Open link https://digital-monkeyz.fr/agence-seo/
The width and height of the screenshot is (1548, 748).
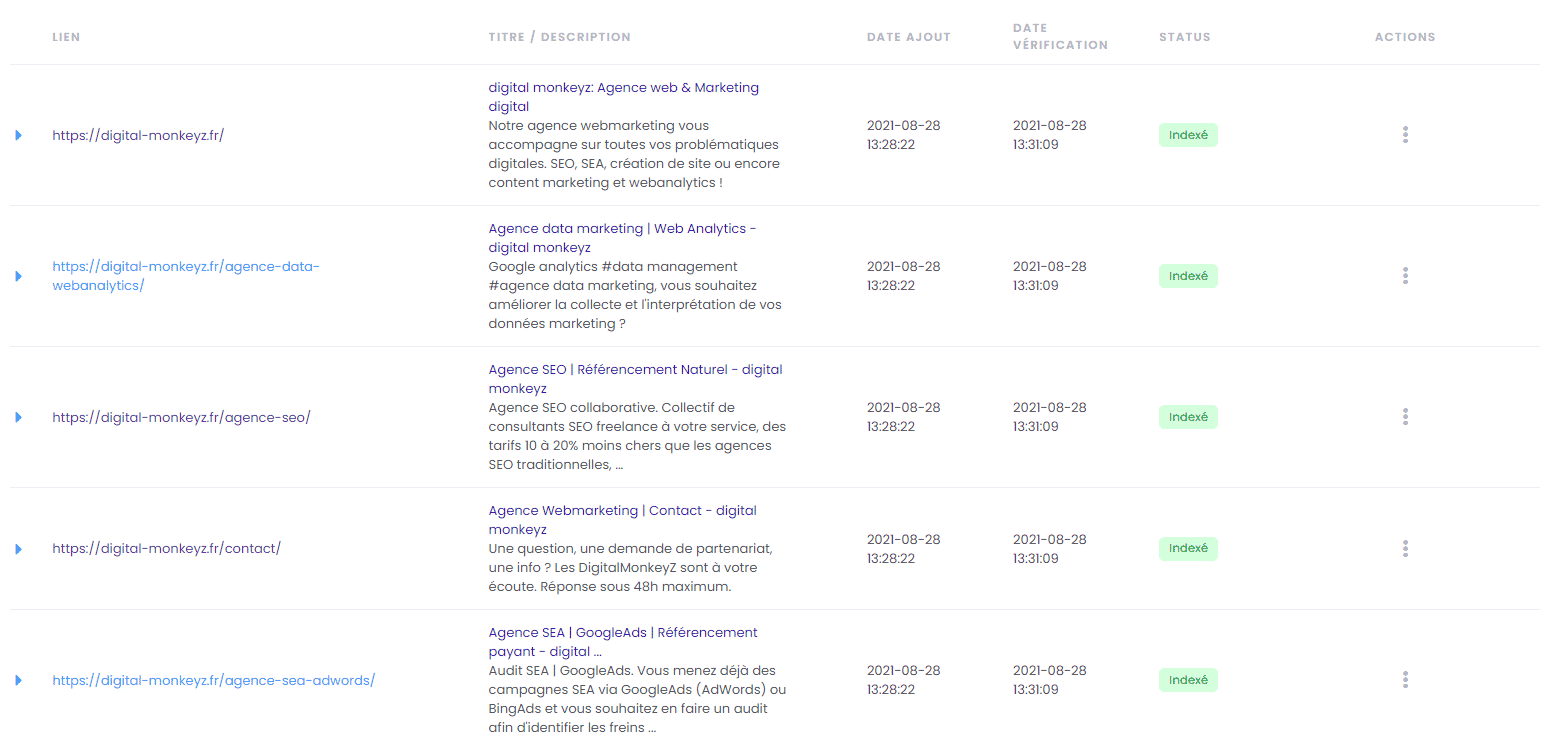pyautogui.click(x=181, y=416)
